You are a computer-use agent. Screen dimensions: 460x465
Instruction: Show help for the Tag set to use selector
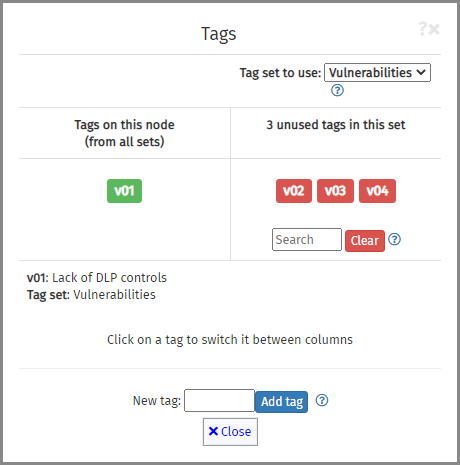(x=337, y=90)
